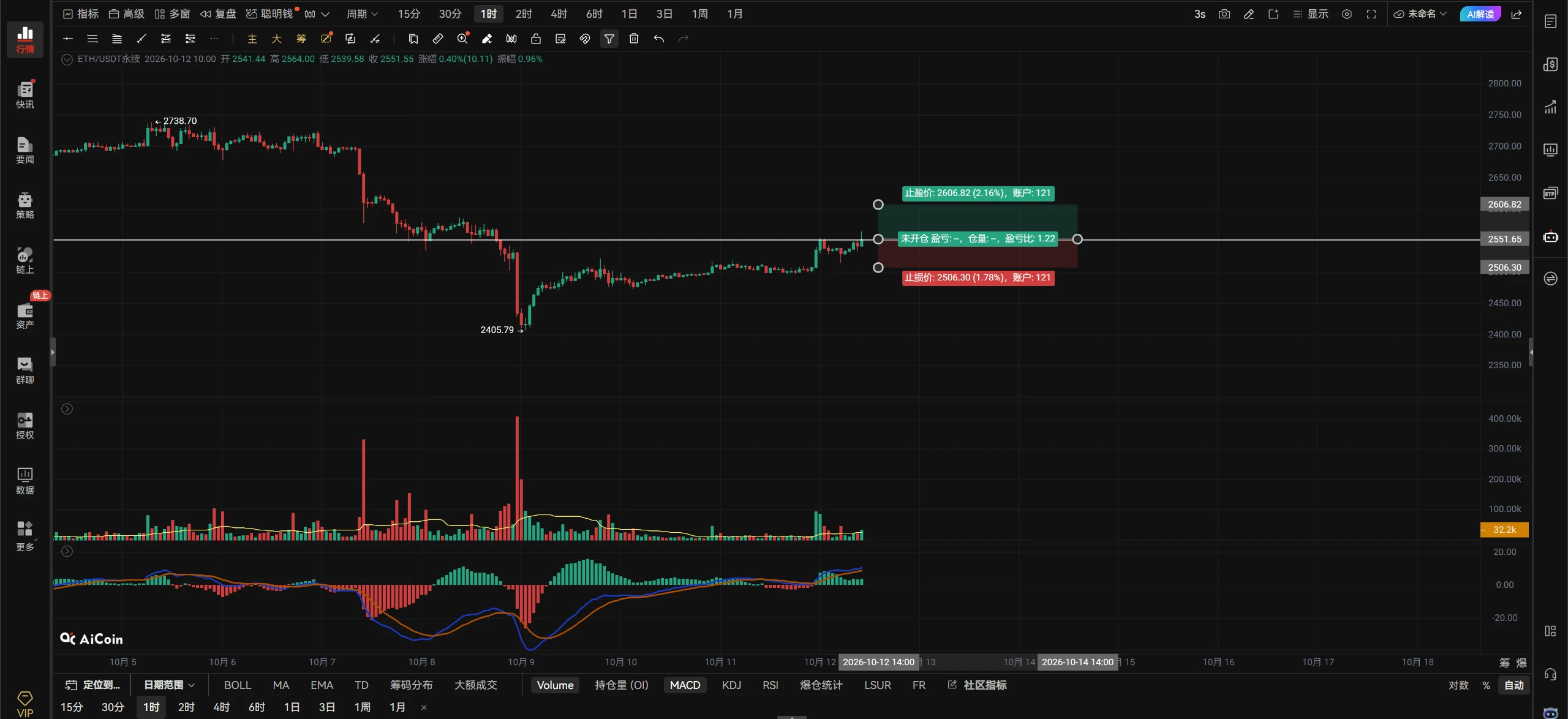Screen dimensions: 1568x719
Task: Click the stop-loss handle at 2506.30
Action: pos(878,268)
